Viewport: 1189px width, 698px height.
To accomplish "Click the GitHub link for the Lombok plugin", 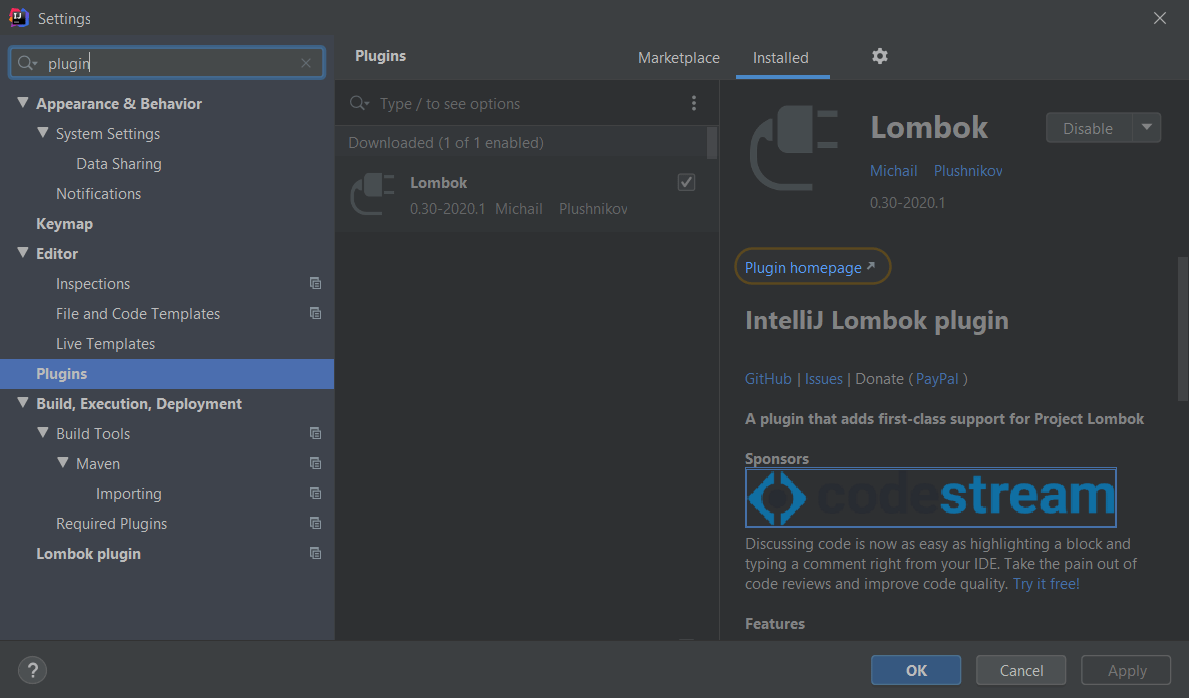I will click(x=768, y=378).
